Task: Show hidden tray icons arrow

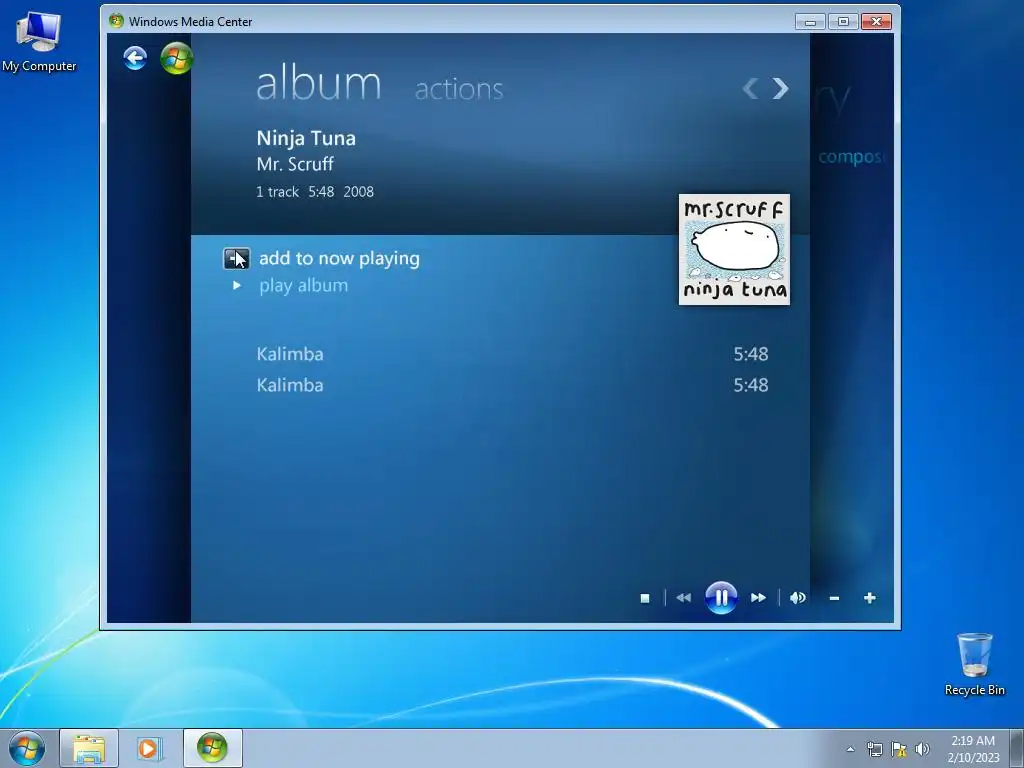Action: 850,749
